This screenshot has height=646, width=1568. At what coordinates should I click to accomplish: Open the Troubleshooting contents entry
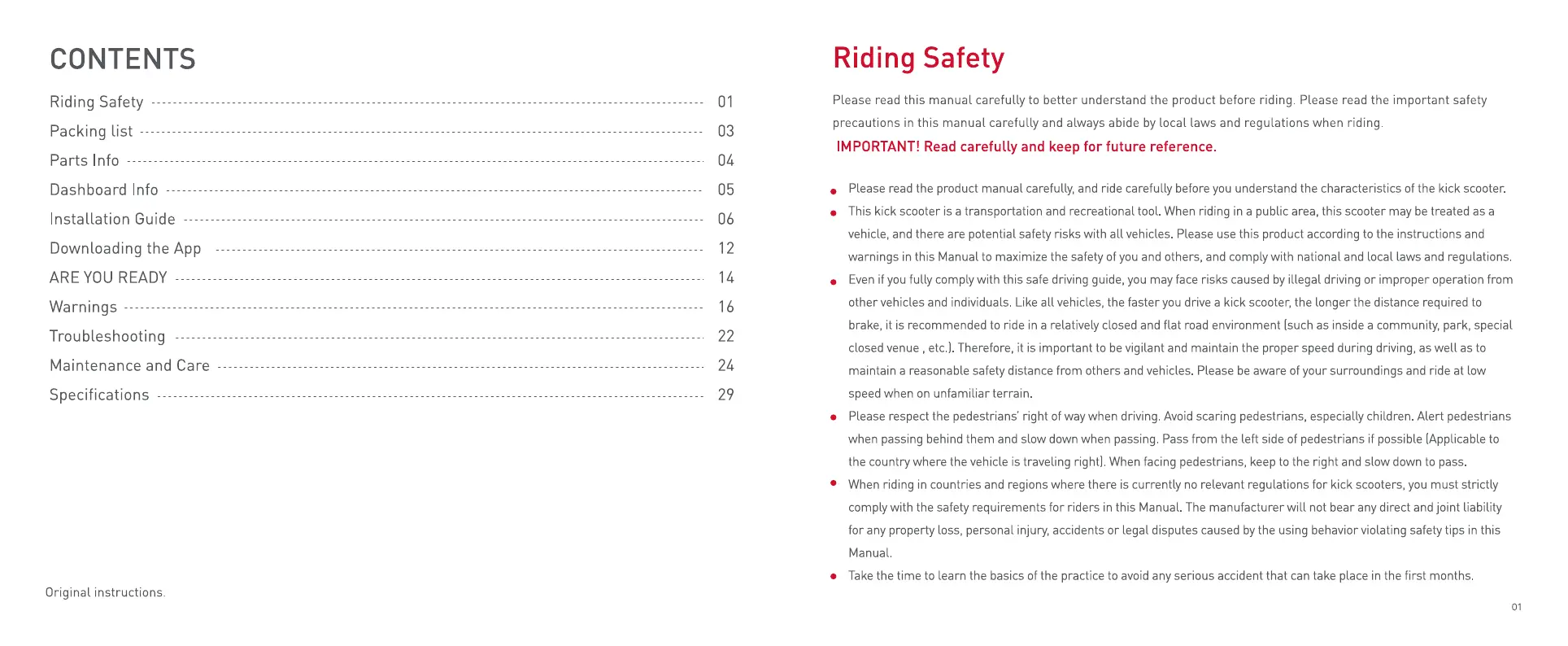pyautogui.click(x=107, y=336)
